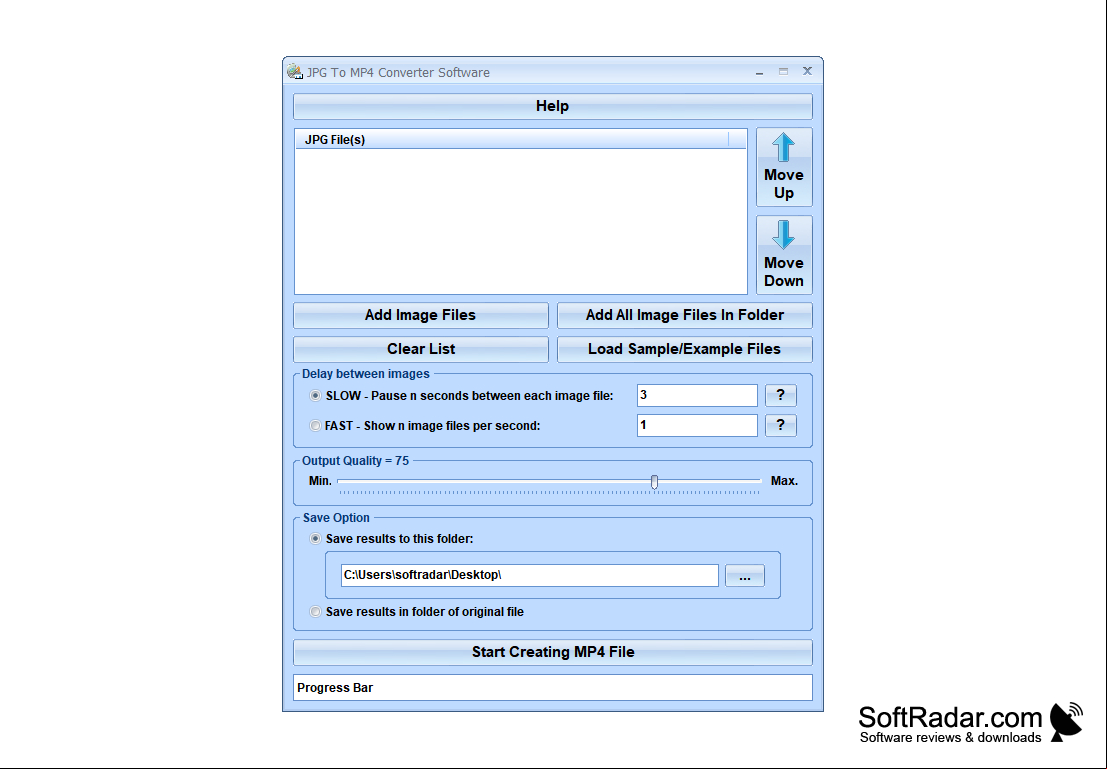The height and width of the screenshot is (769, 1107).
Task: Click the output folder path field
Action: [529, 575]
